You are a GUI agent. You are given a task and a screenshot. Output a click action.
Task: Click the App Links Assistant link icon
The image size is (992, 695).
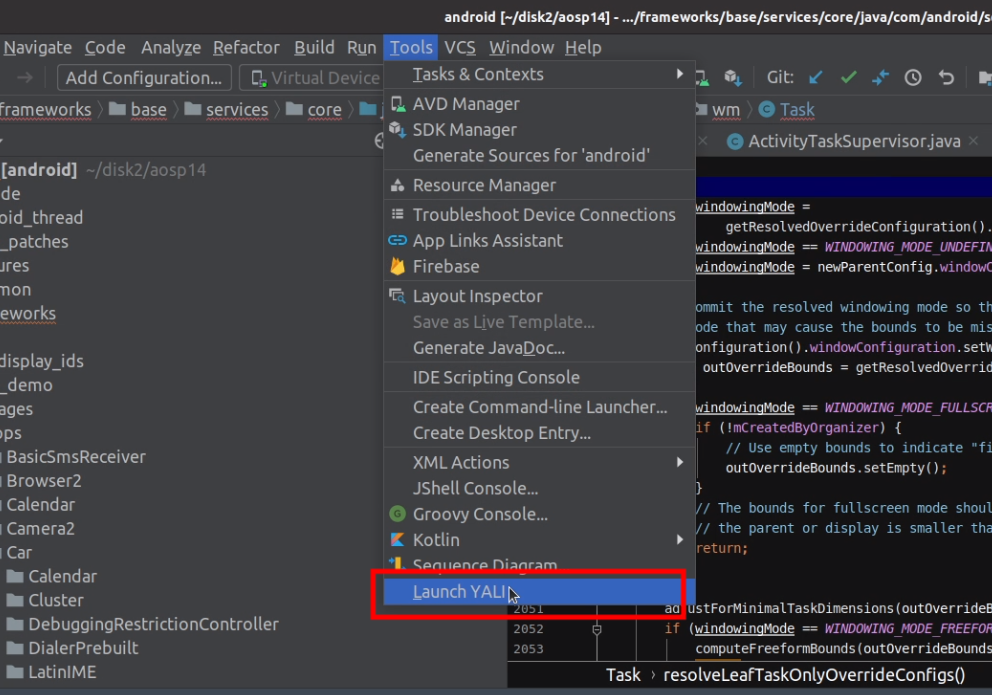point(397,240)
